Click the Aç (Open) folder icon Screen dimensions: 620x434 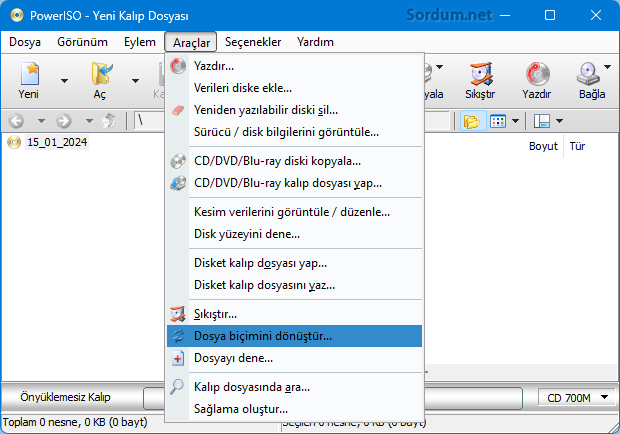[x=101, y=74]
